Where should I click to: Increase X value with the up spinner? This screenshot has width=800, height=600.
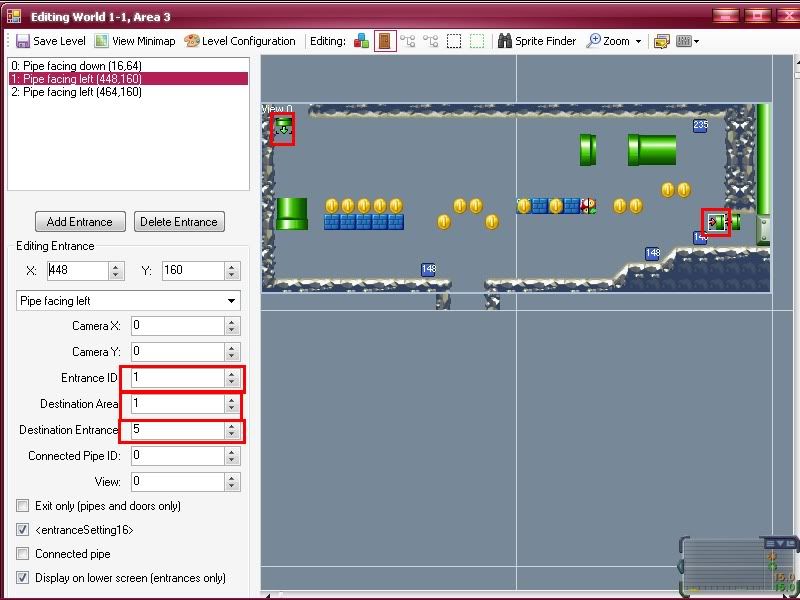click(x=116, y=266)
